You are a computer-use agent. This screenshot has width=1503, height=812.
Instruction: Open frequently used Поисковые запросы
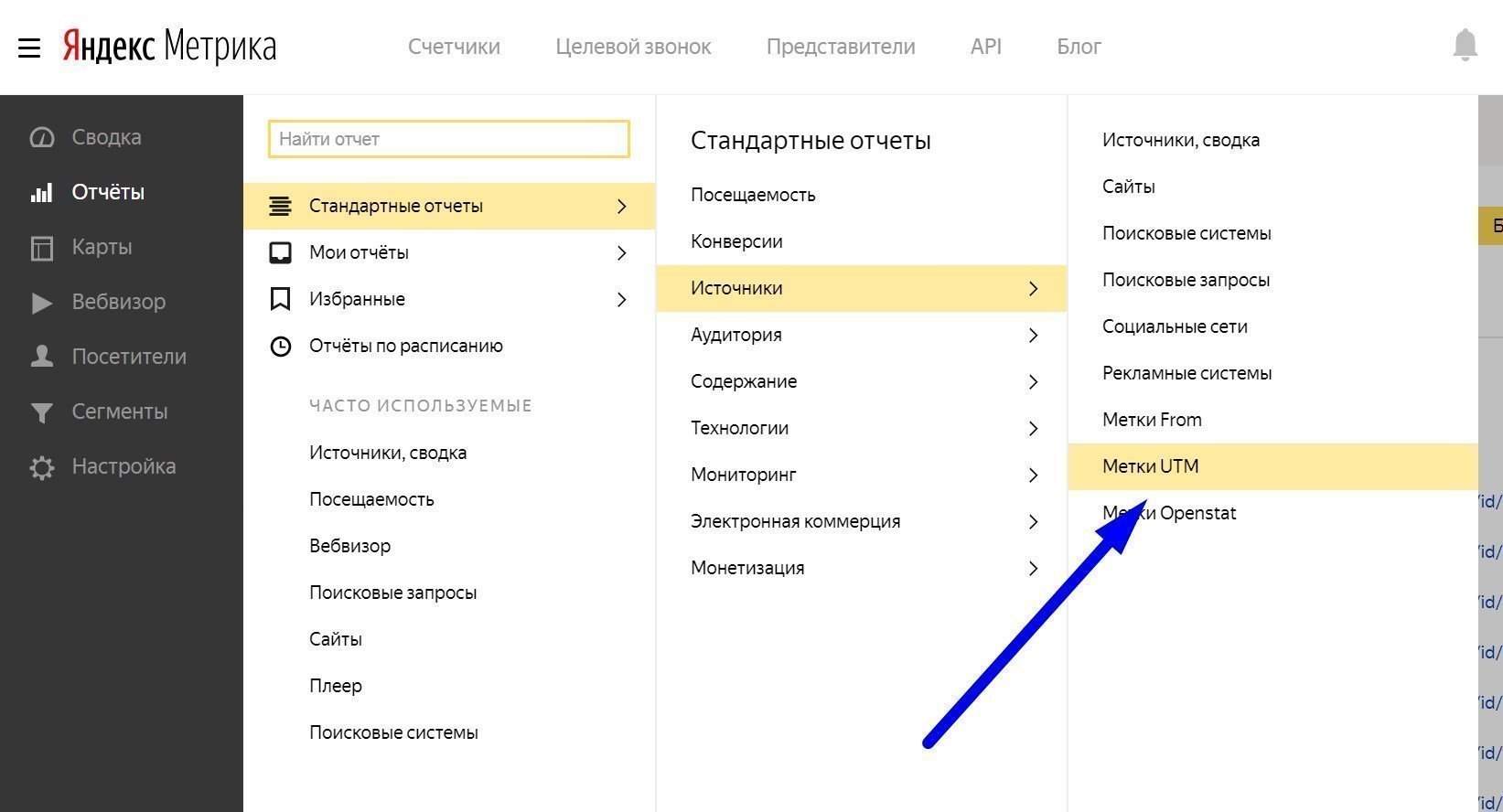[393, 593]
